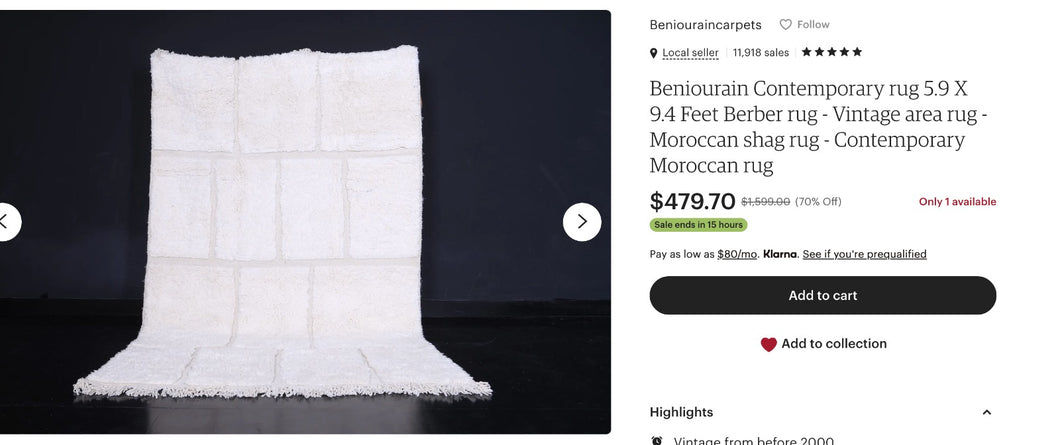Image resolution: width=1060 pixels, height=445 pixels.
Task: Click the Beniourain Contemporary rug listing title
Action: click(818, 127)
